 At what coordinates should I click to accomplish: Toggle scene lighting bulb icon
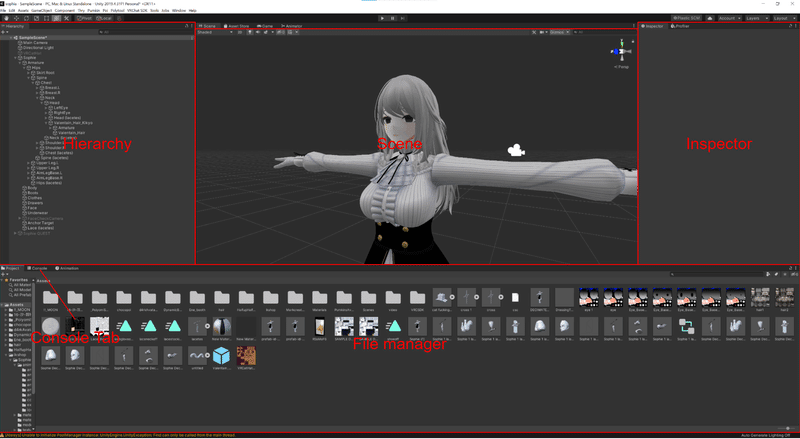click(x=250, y=32)
